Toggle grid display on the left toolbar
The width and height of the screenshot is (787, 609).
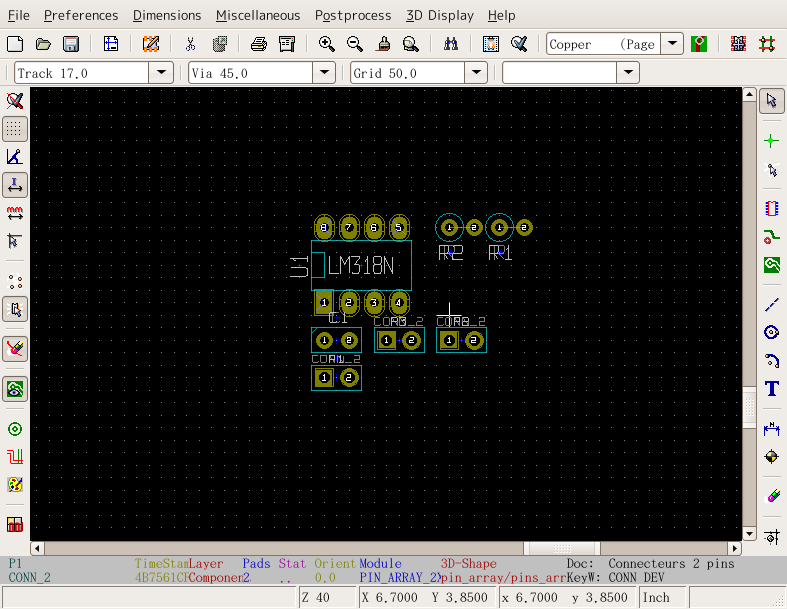[15, 129]
